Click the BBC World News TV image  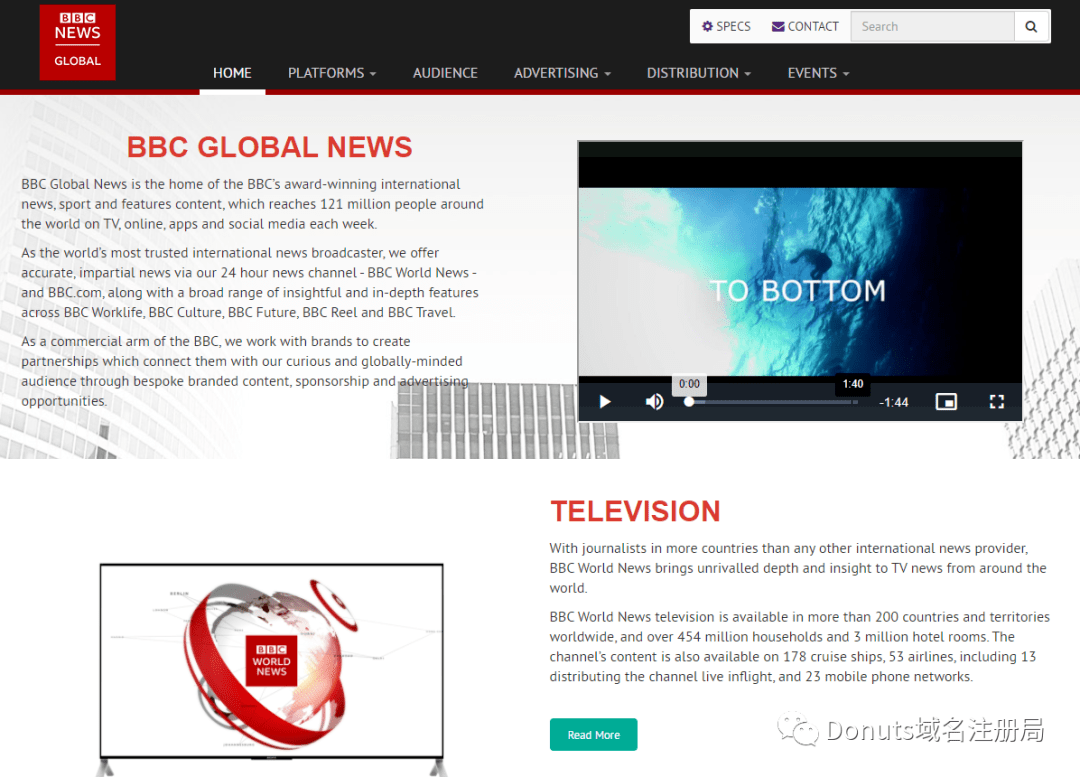tap(271, 660)
